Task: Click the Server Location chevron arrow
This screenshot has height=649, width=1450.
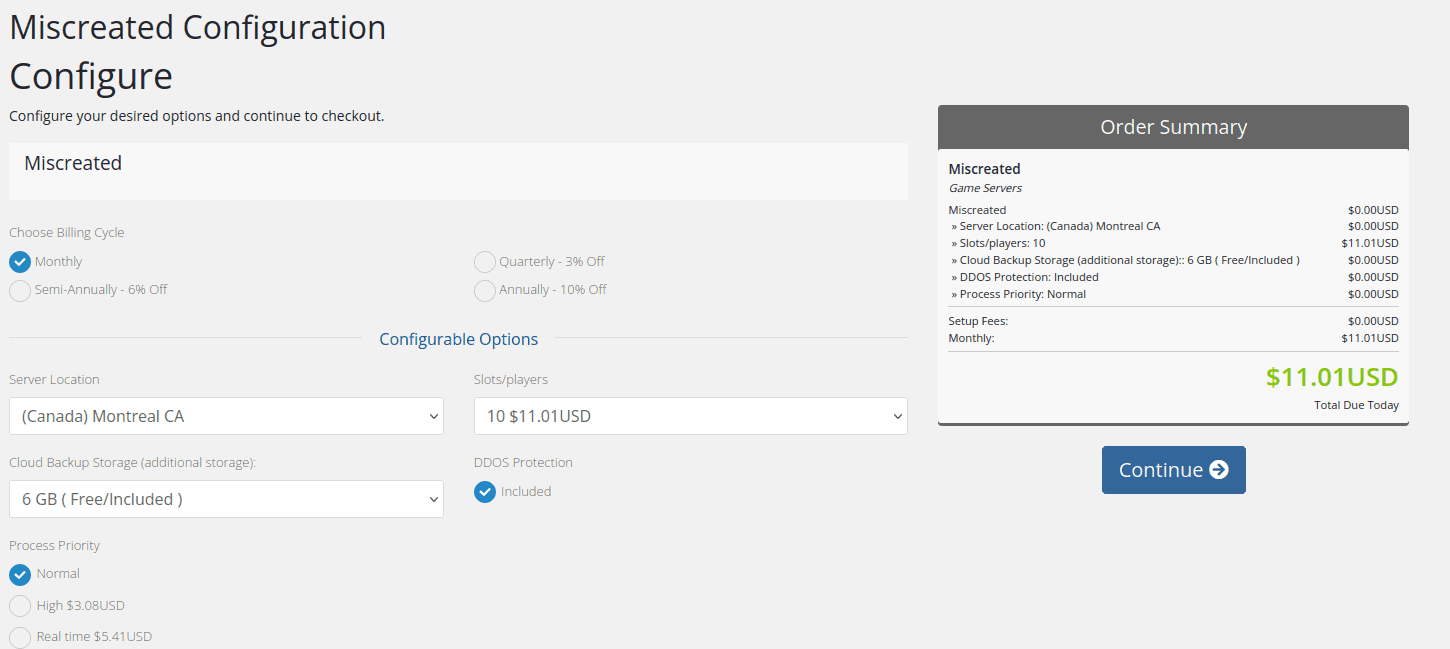Action: point(433,416)
